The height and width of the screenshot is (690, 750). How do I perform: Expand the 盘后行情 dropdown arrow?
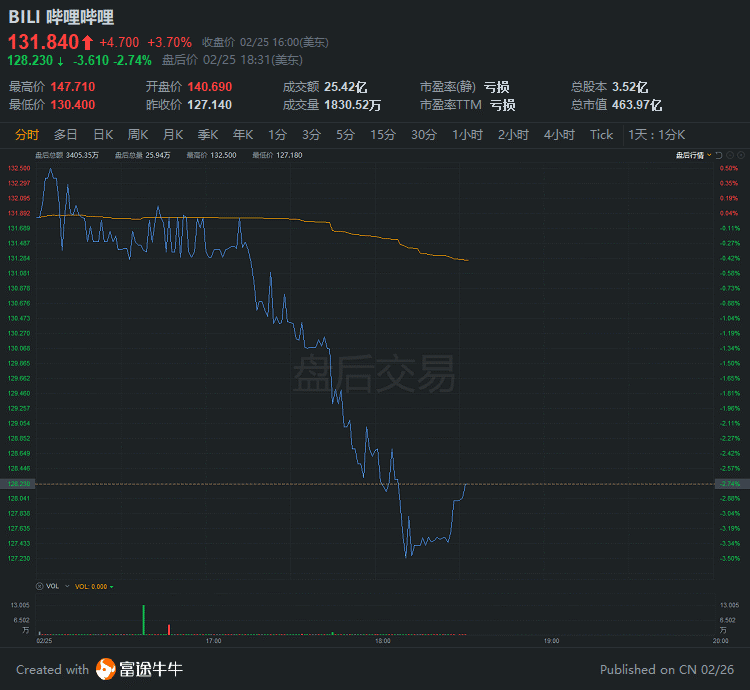(x=709, y=155)
